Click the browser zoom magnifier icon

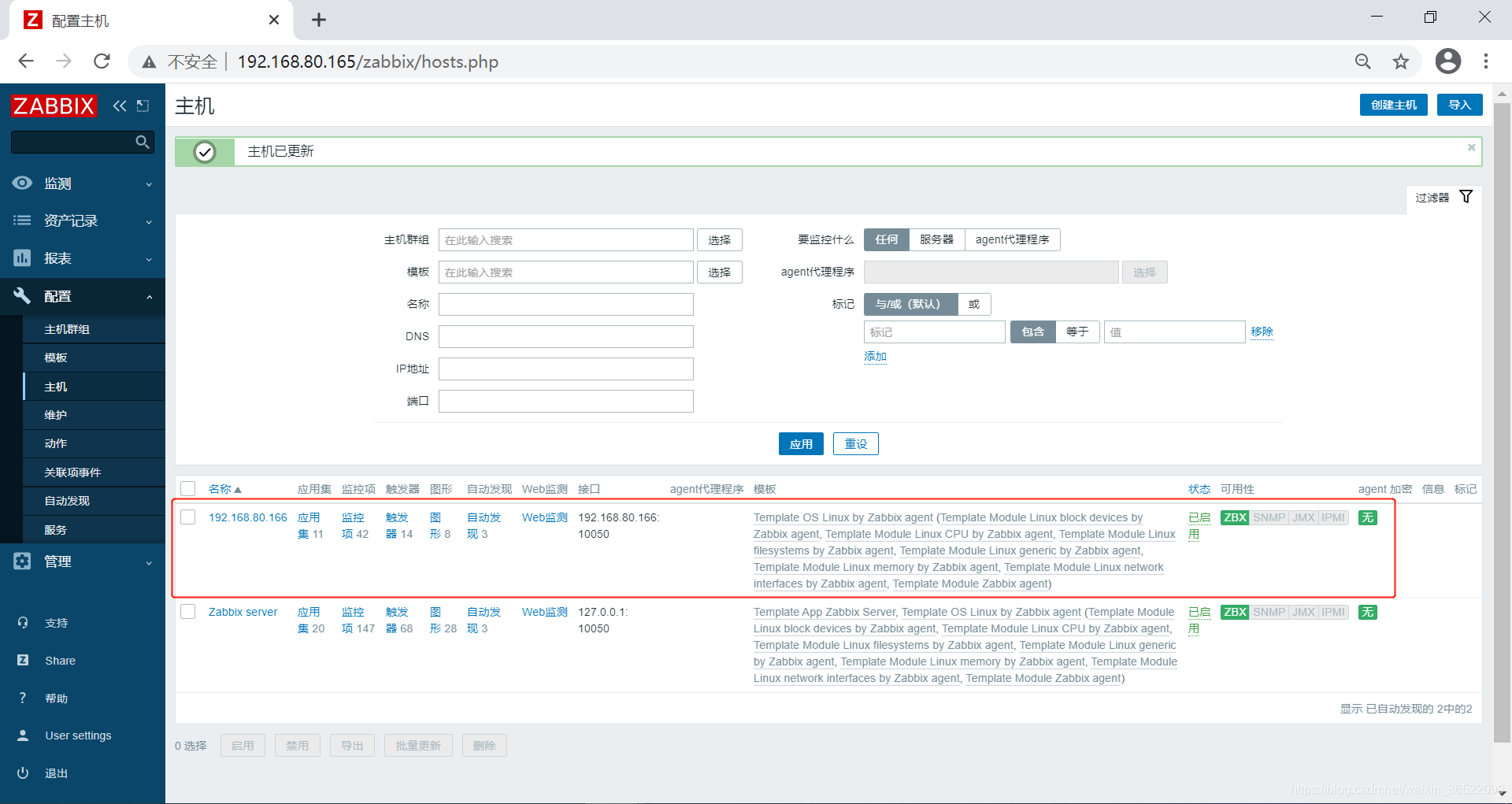pos(1363,61)
